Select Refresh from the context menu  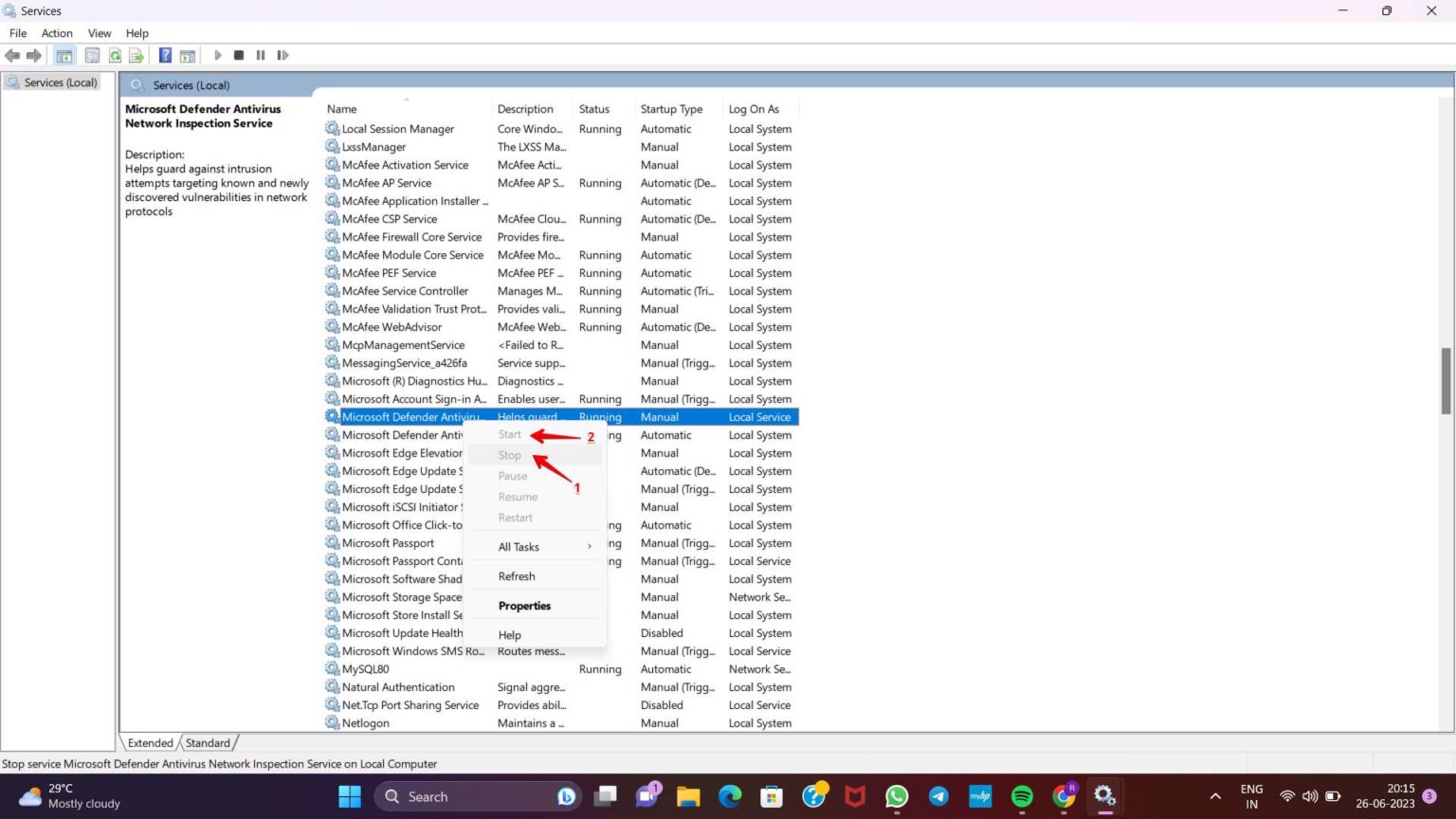click(x=517, y=575)
